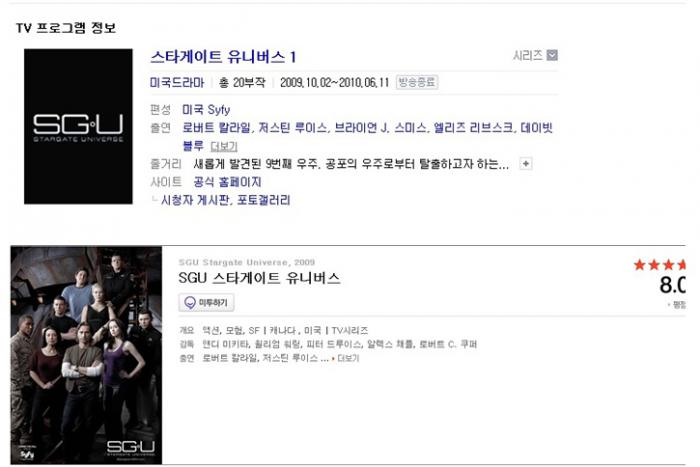Open the 스타게이트 유니버스 1 title link

pyautogui.click(x=223, y=57)
